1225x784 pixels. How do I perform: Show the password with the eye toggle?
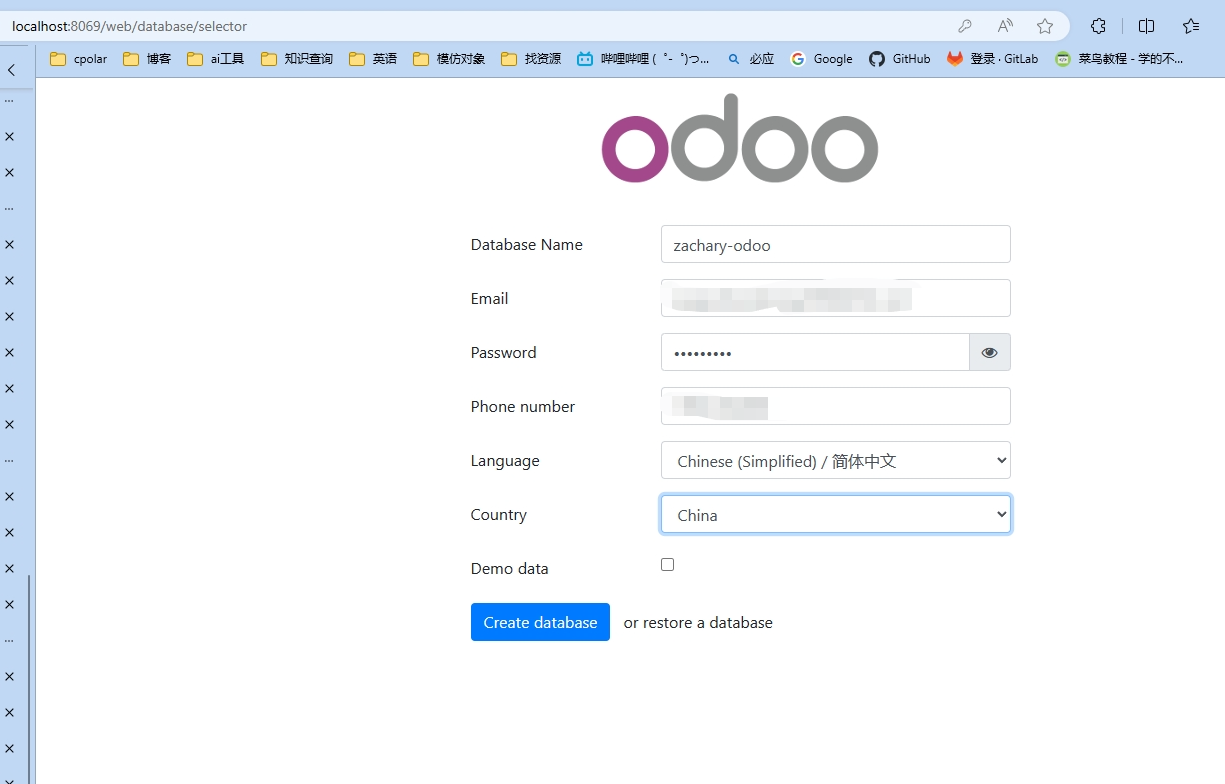click(x=989, y=352)
